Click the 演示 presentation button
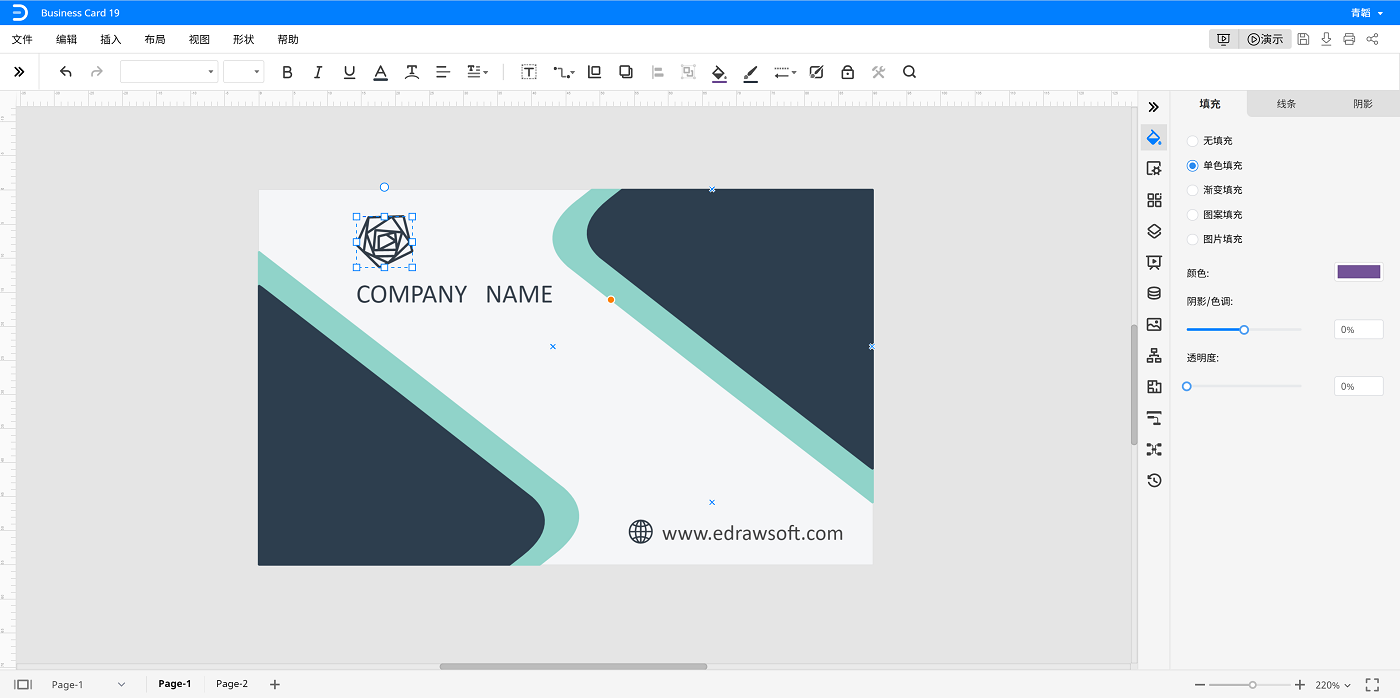1400x698 pixels. click(1265, 39)
